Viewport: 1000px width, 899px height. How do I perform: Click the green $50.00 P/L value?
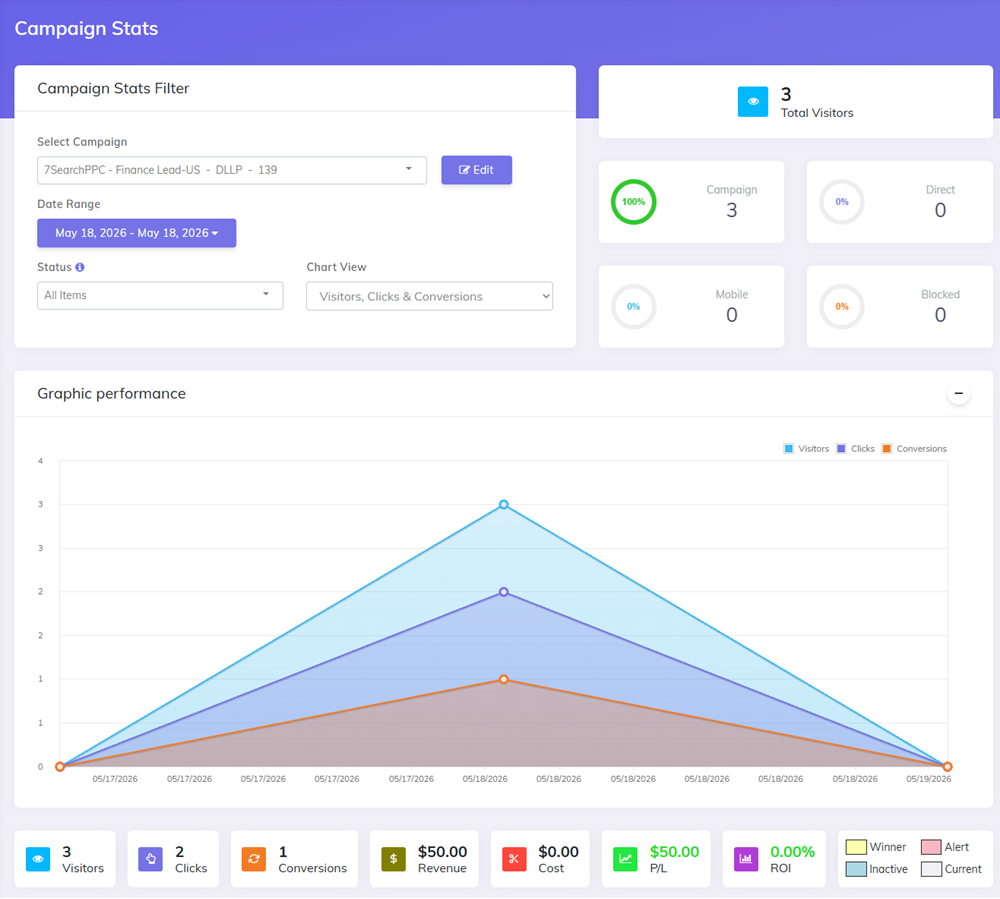[674, 852]
